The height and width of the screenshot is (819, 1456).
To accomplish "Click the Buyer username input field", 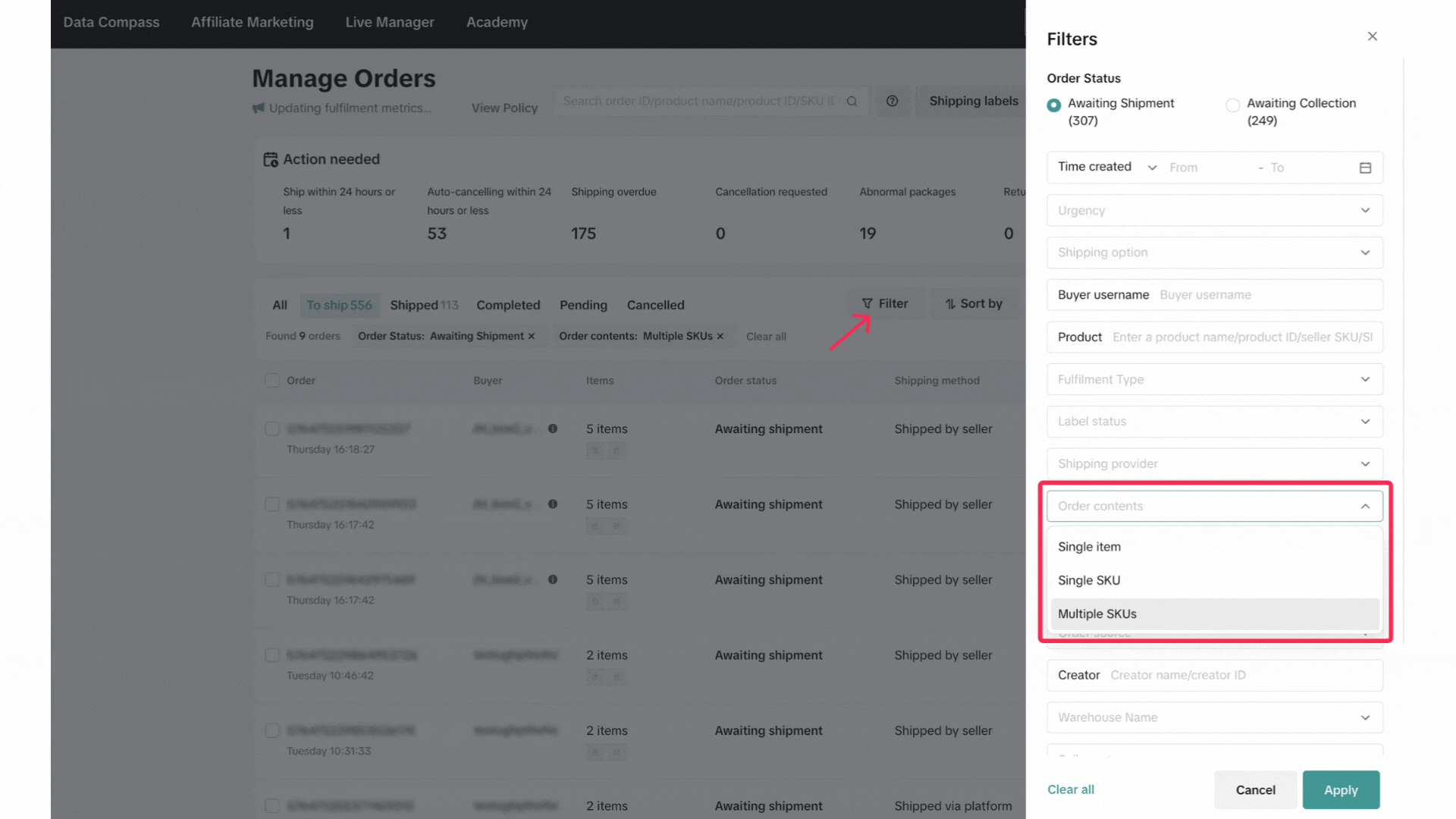I will coord(1266,295).
